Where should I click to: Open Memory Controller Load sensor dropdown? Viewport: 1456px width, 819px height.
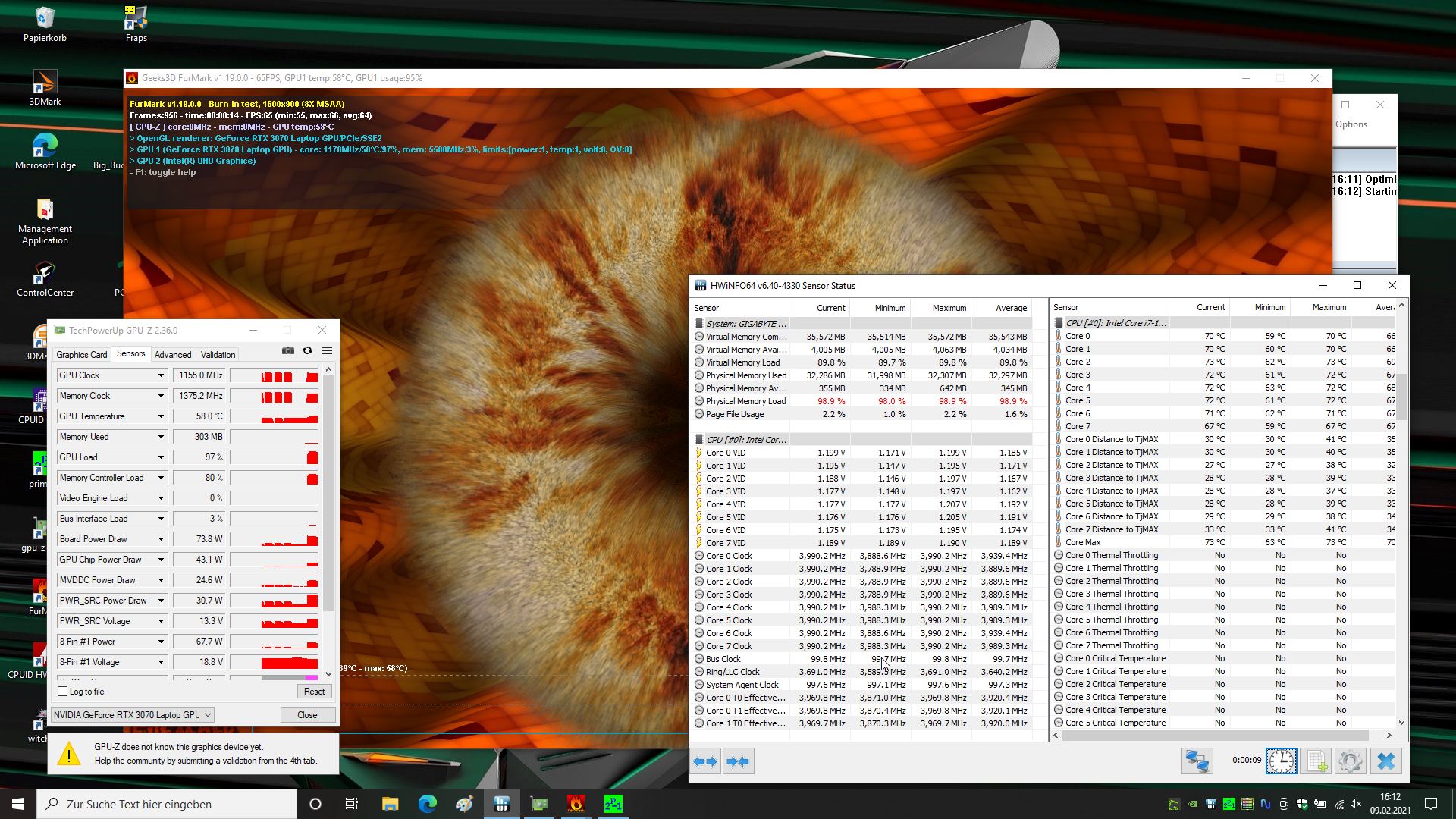[161, 478]
